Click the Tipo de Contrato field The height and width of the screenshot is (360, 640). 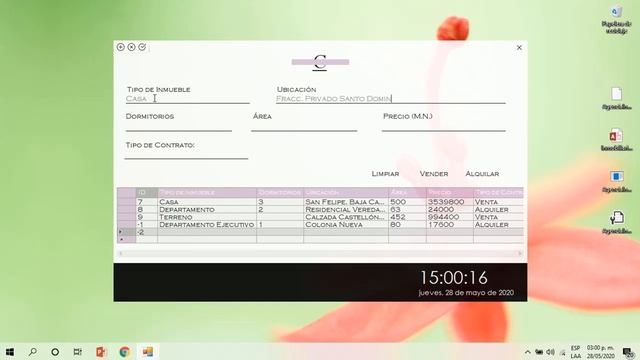click(186, 154)
